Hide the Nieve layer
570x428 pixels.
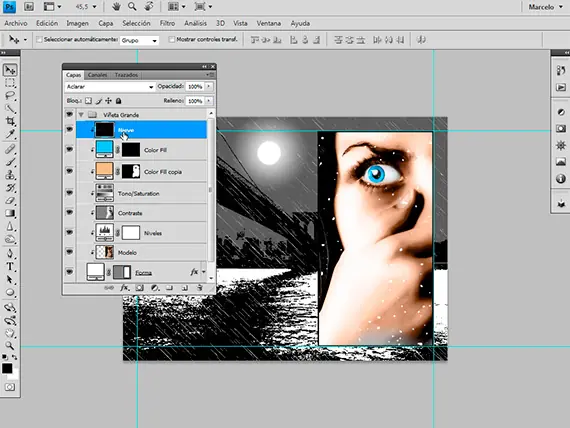69,129
